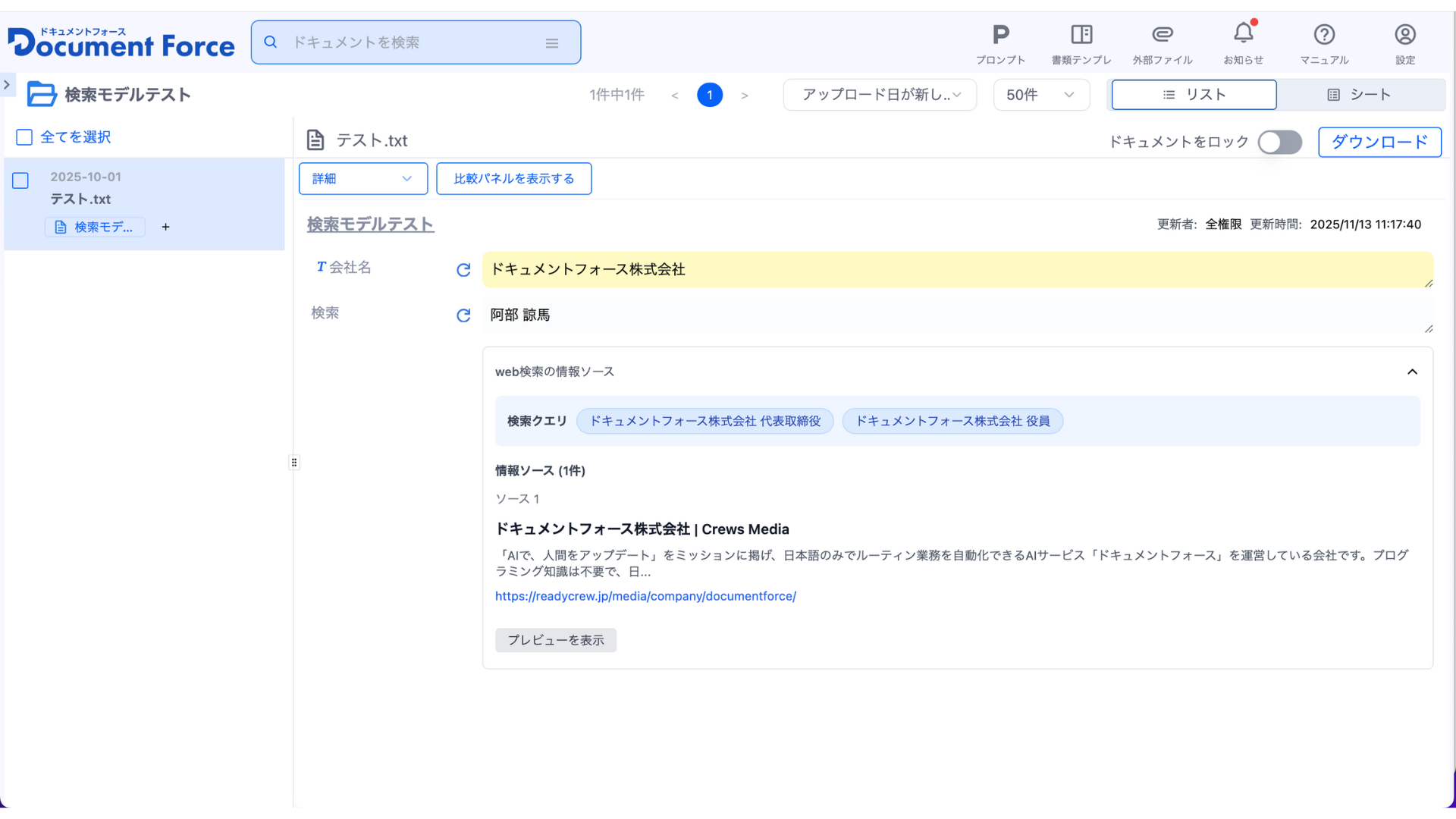
Task: Click refresh icon next to 検索 field
Action: pos(463,315)
